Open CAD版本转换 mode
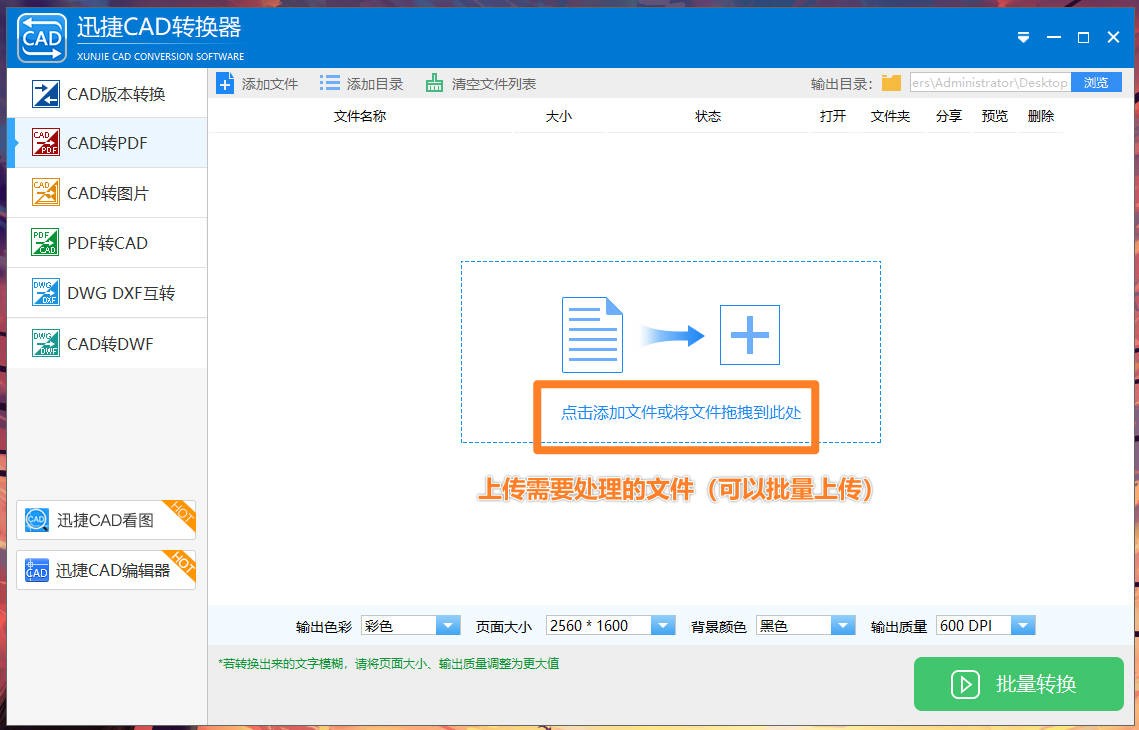This screenshot has height=730, width=1139. pyautogui.click(x=106, y=94)
